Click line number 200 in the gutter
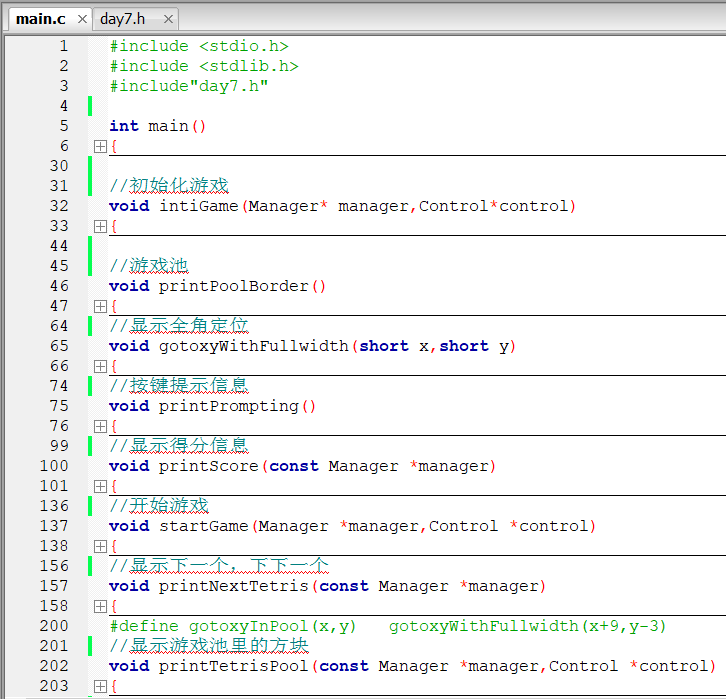This screenshot has width=726, height=699. [54, 625]
